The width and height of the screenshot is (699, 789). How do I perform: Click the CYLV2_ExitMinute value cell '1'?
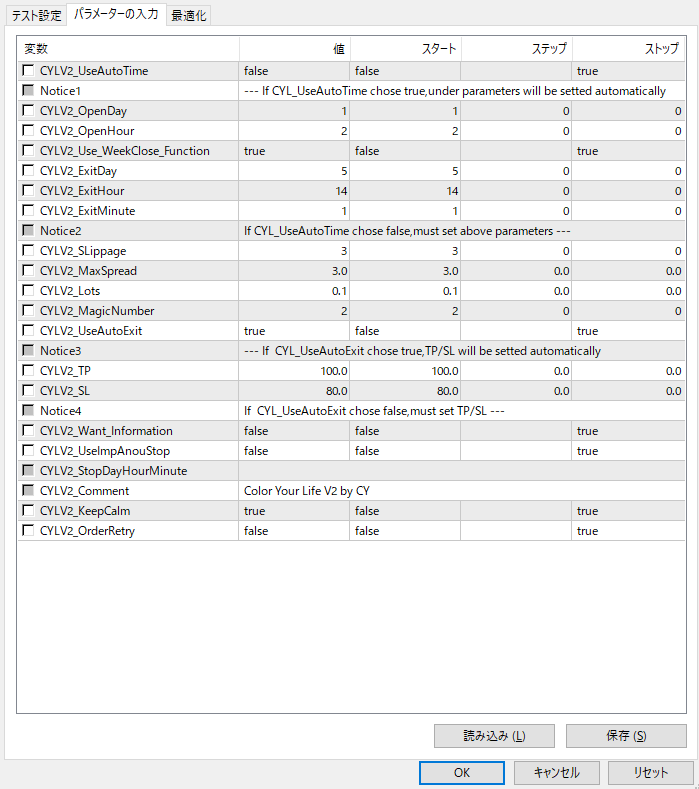point(294,211)
